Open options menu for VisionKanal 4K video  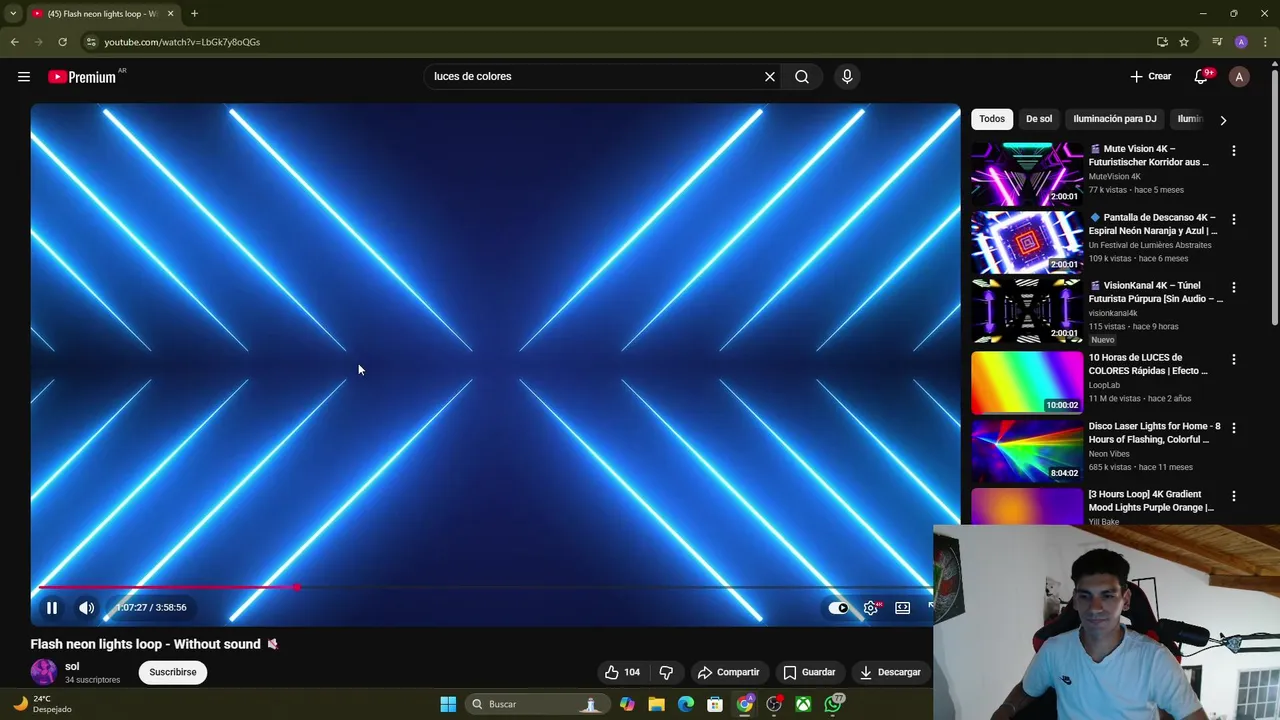1234,287
